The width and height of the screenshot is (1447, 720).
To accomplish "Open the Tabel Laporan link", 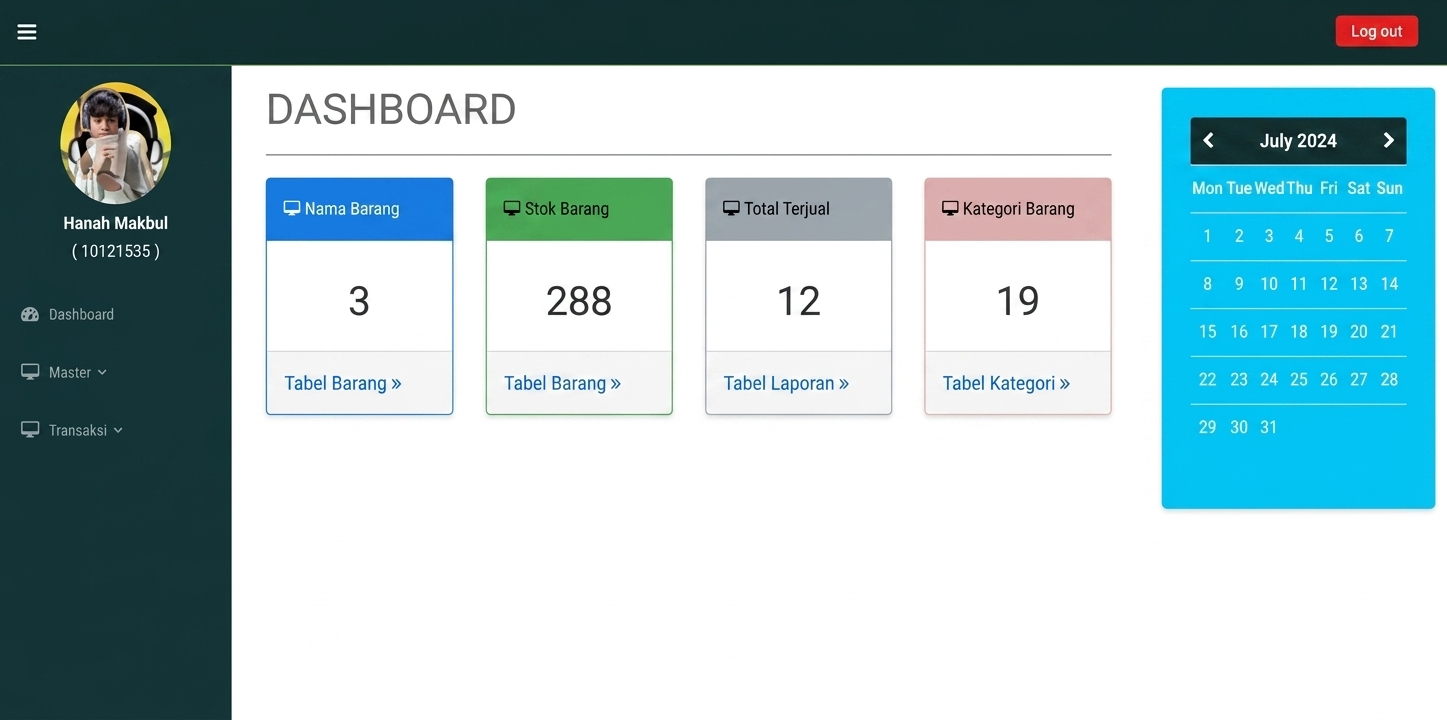I will point(786,383).
